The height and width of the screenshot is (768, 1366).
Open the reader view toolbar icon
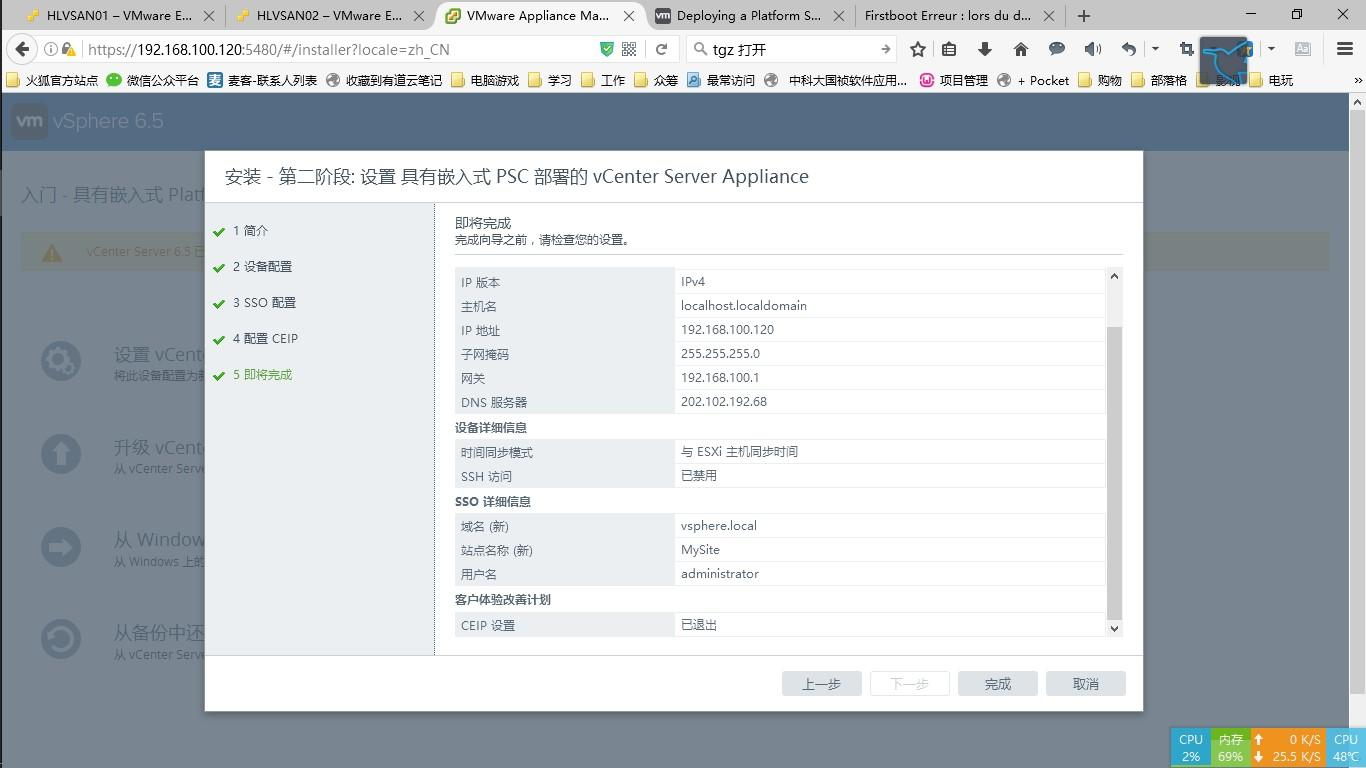point(1303,49)
